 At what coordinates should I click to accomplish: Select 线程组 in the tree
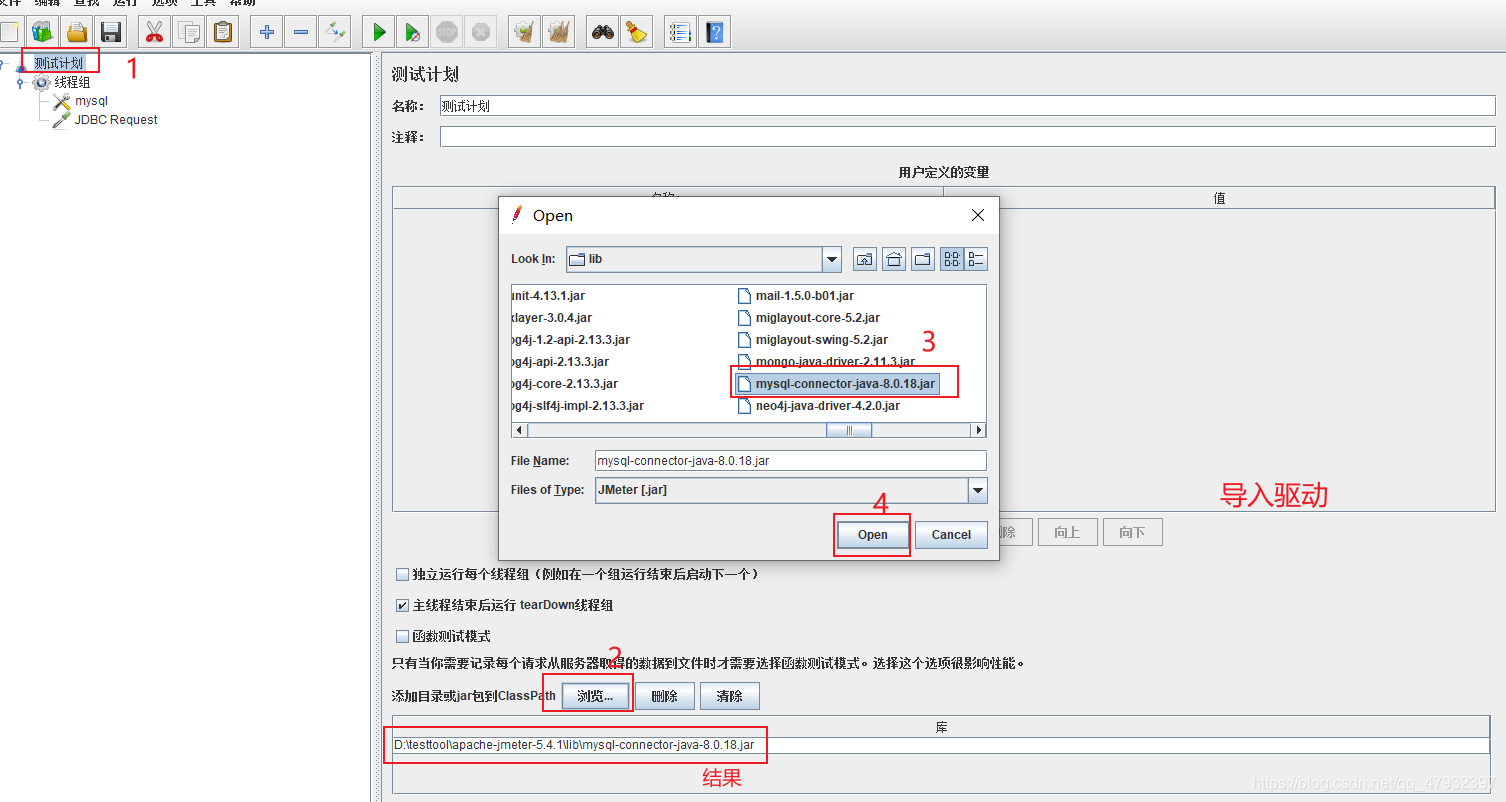(x=72, y=83)
